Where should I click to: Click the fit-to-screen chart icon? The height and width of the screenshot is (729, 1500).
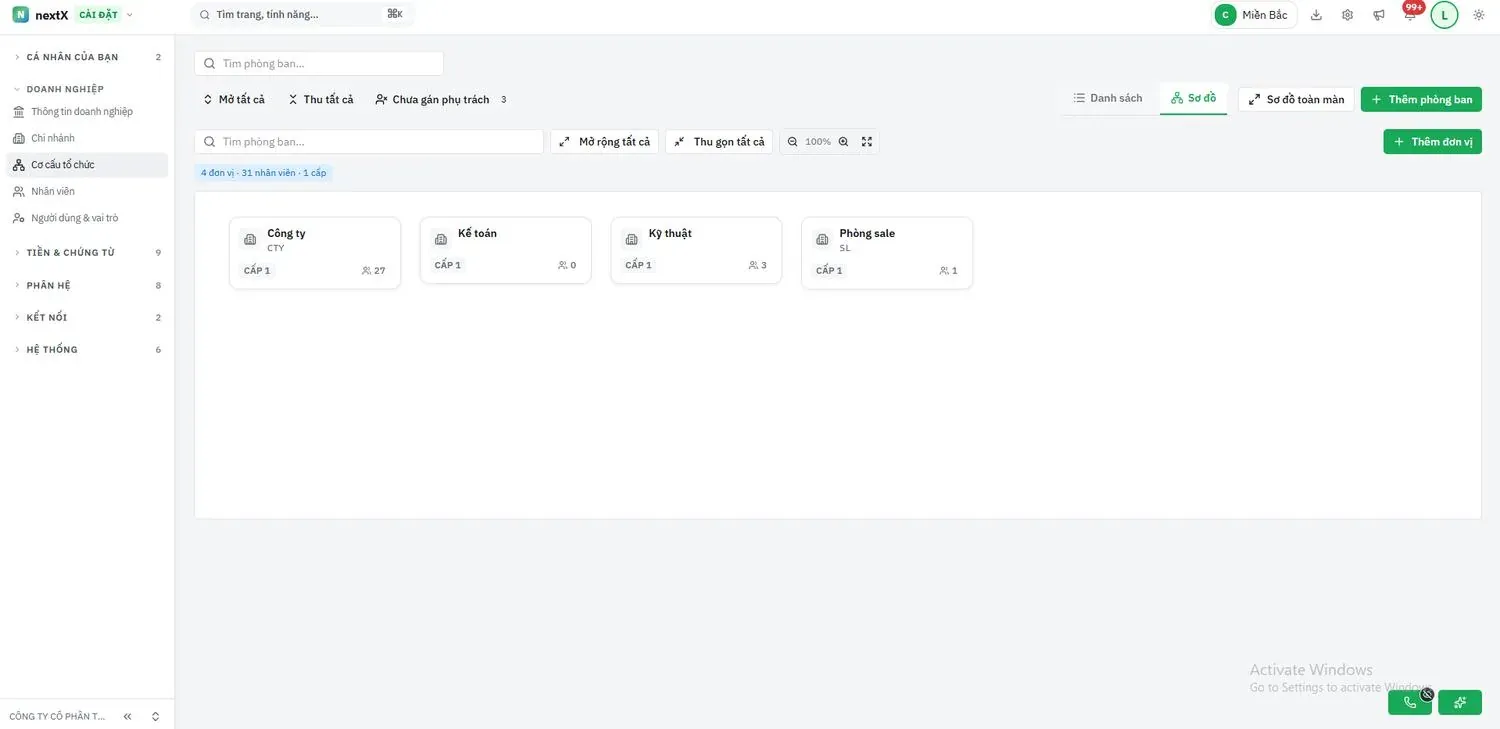(x=867, y=142)
